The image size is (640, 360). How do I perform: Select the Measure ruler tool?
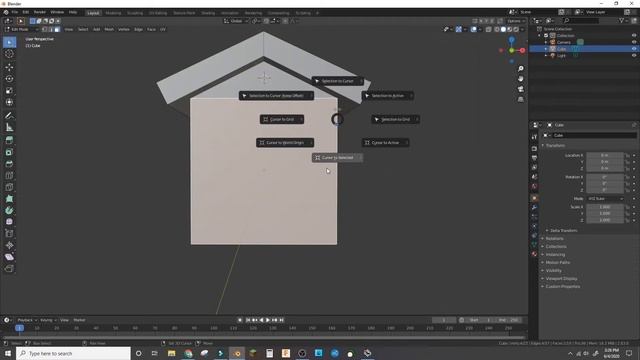9,127
